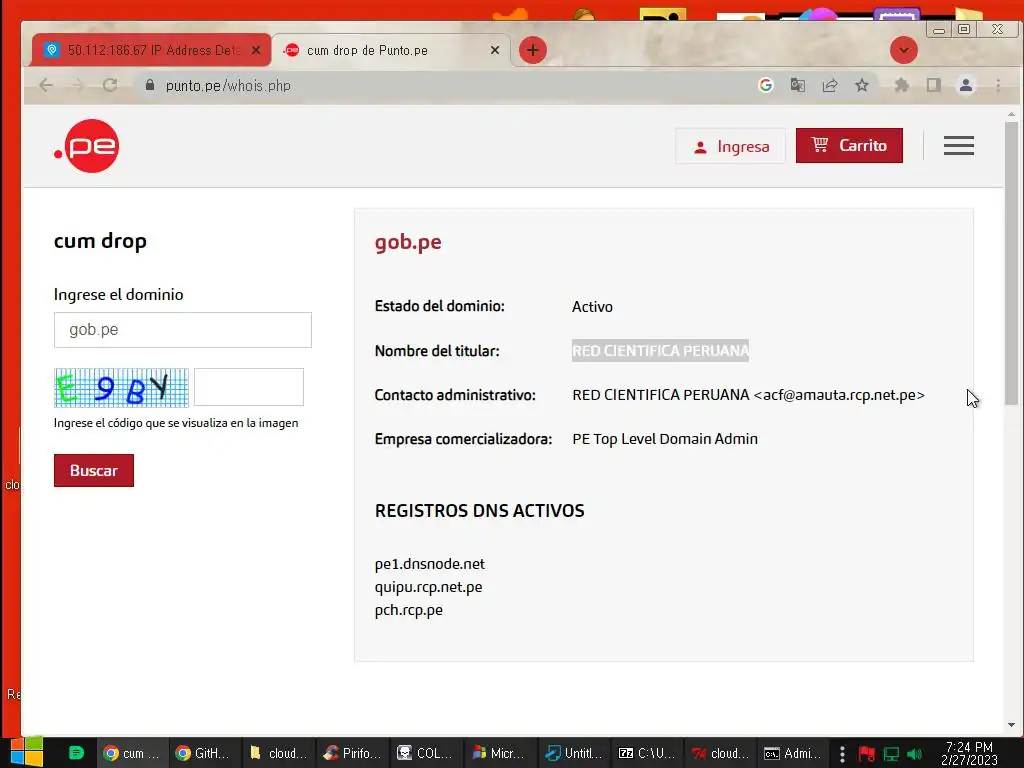Image resolution: width=1024 pixels, height=768 pixels.
Task: Click the scrollbar up arrow
Action: 1012,114
